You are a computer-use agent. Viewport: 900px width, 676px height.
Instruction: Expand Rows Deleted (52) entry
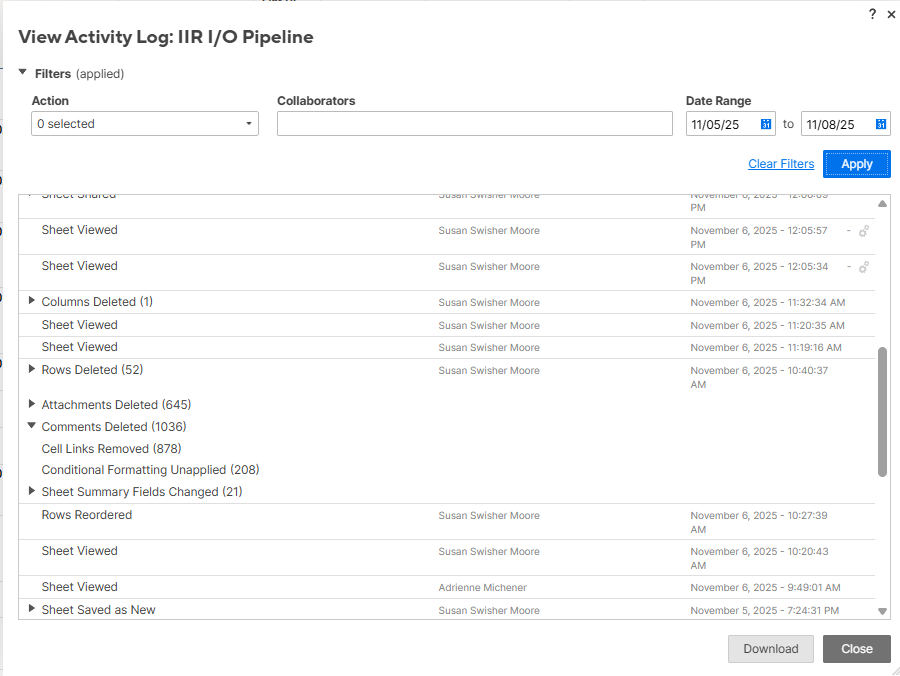[32, 369]
